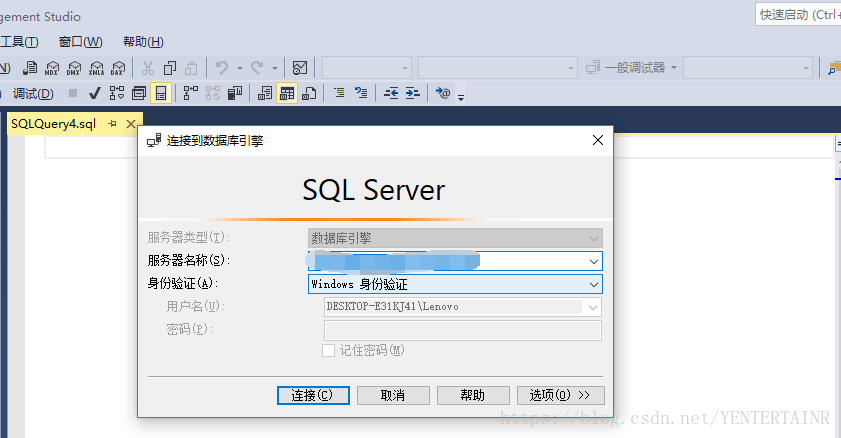Open the combo box right of 一般调试器
The height and width of the screenshot is (438, 841).
(748, 68)
